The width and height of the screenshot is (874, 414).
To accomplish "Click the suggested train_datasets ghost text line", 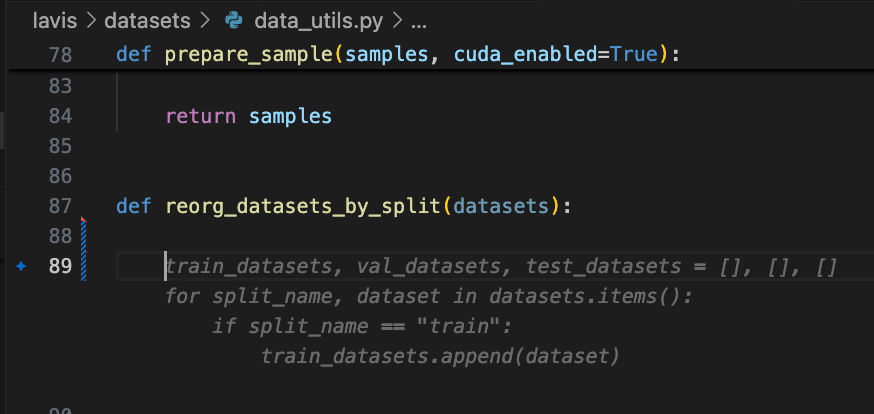I will pyautogui.click(x=500, y=267).
